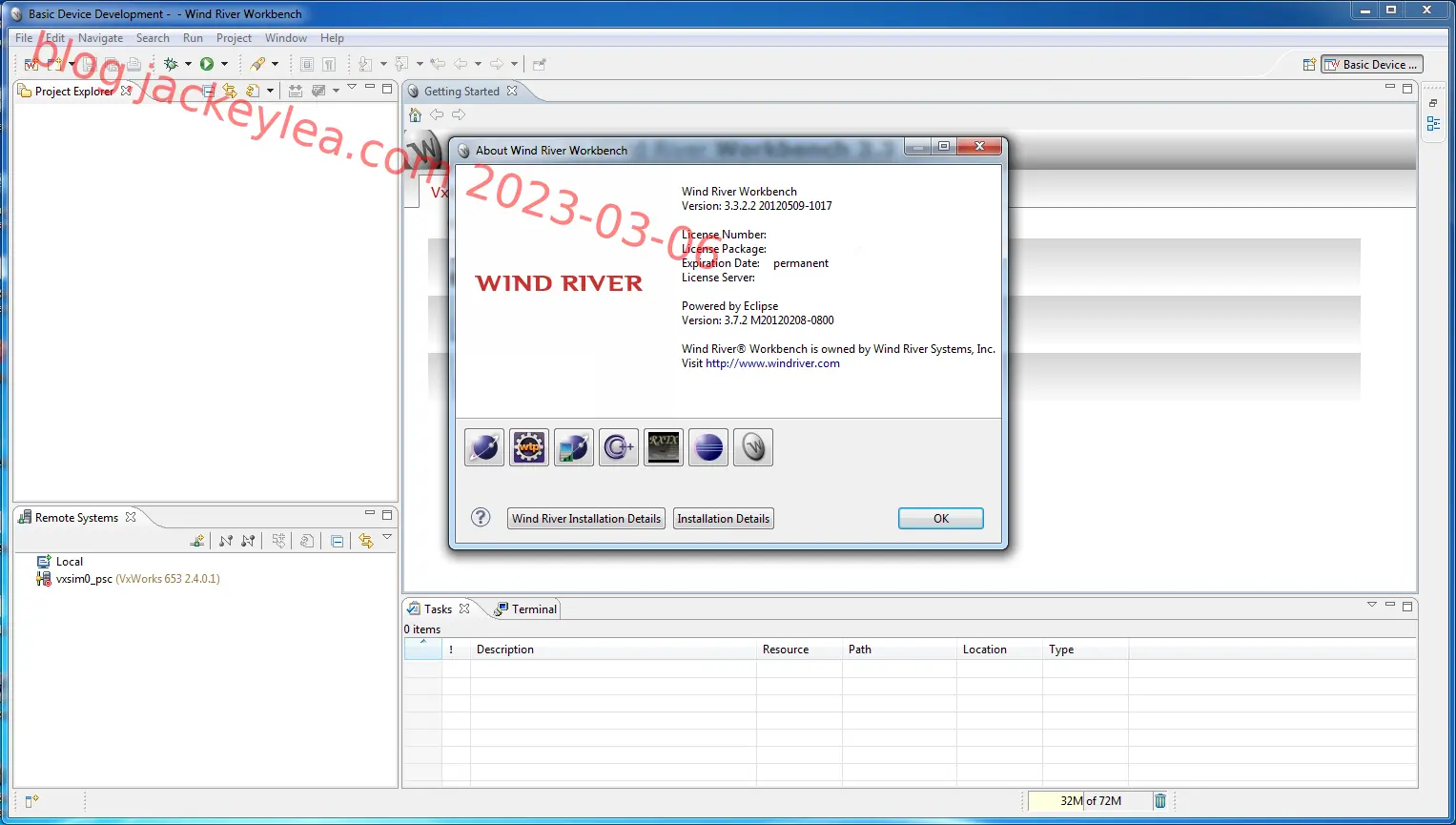The image size is (1456, 825).
Task: Toggle the Show Whitespace Characters toolbar button
Action: pyautogui.click(x=329, y=64)
